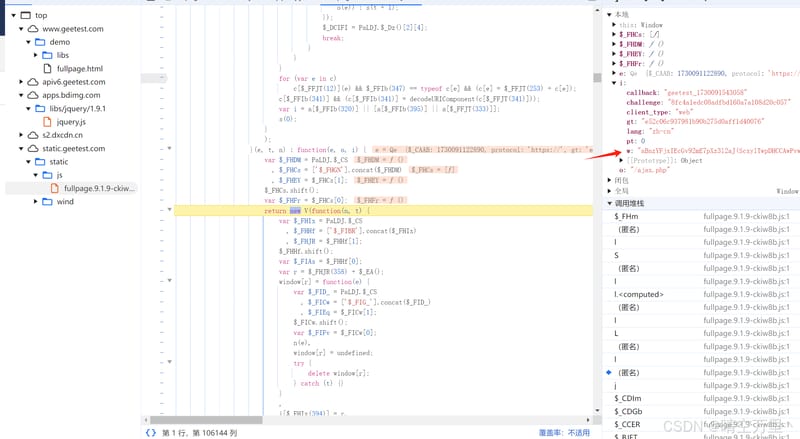The image size is (800, 439).
Task: Open fullpage.html in the file tree
Action: (80, 68)
